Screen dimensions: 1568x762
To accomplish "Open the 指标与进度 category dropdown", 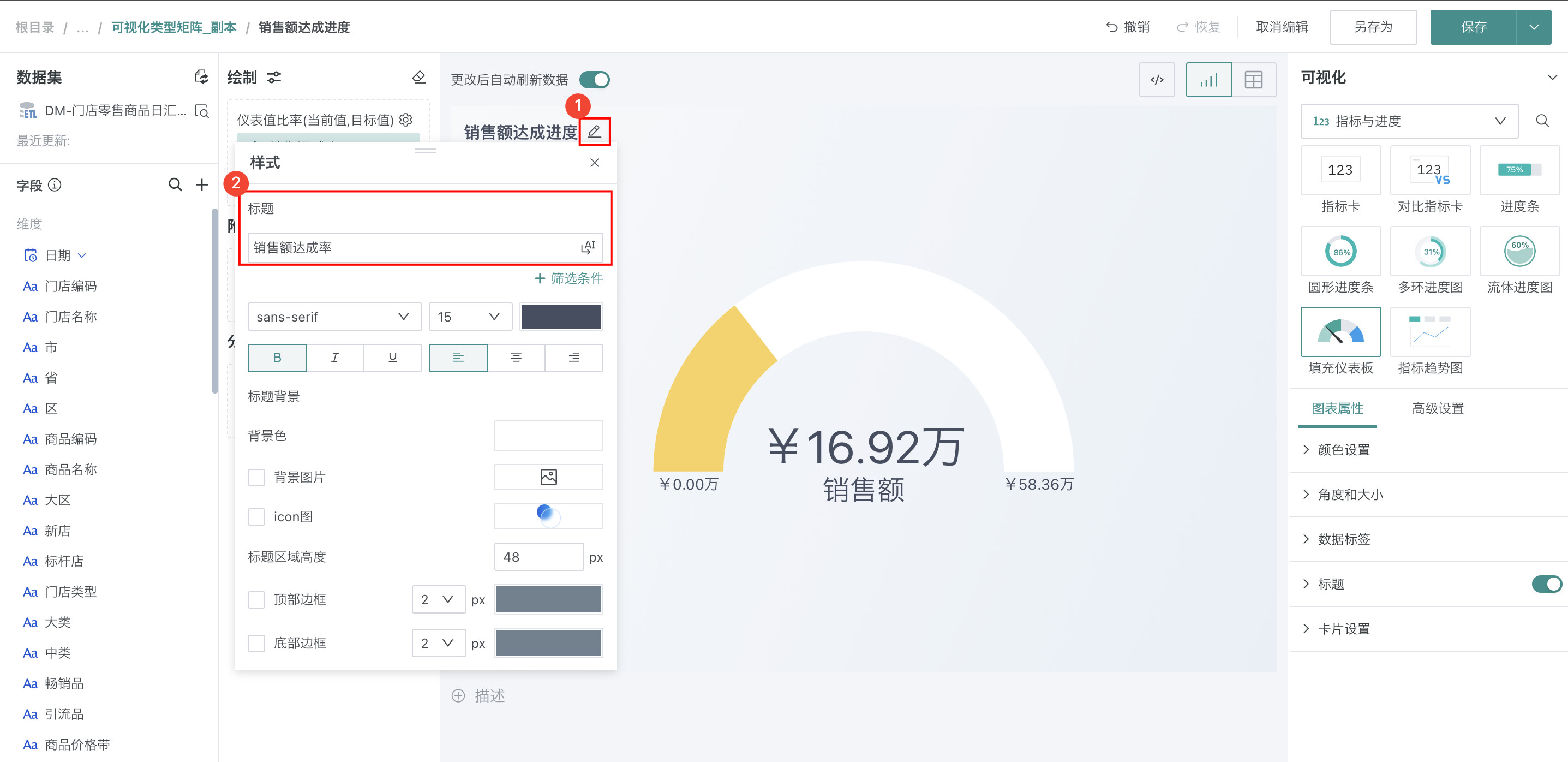I will (x=1409, y=121).
